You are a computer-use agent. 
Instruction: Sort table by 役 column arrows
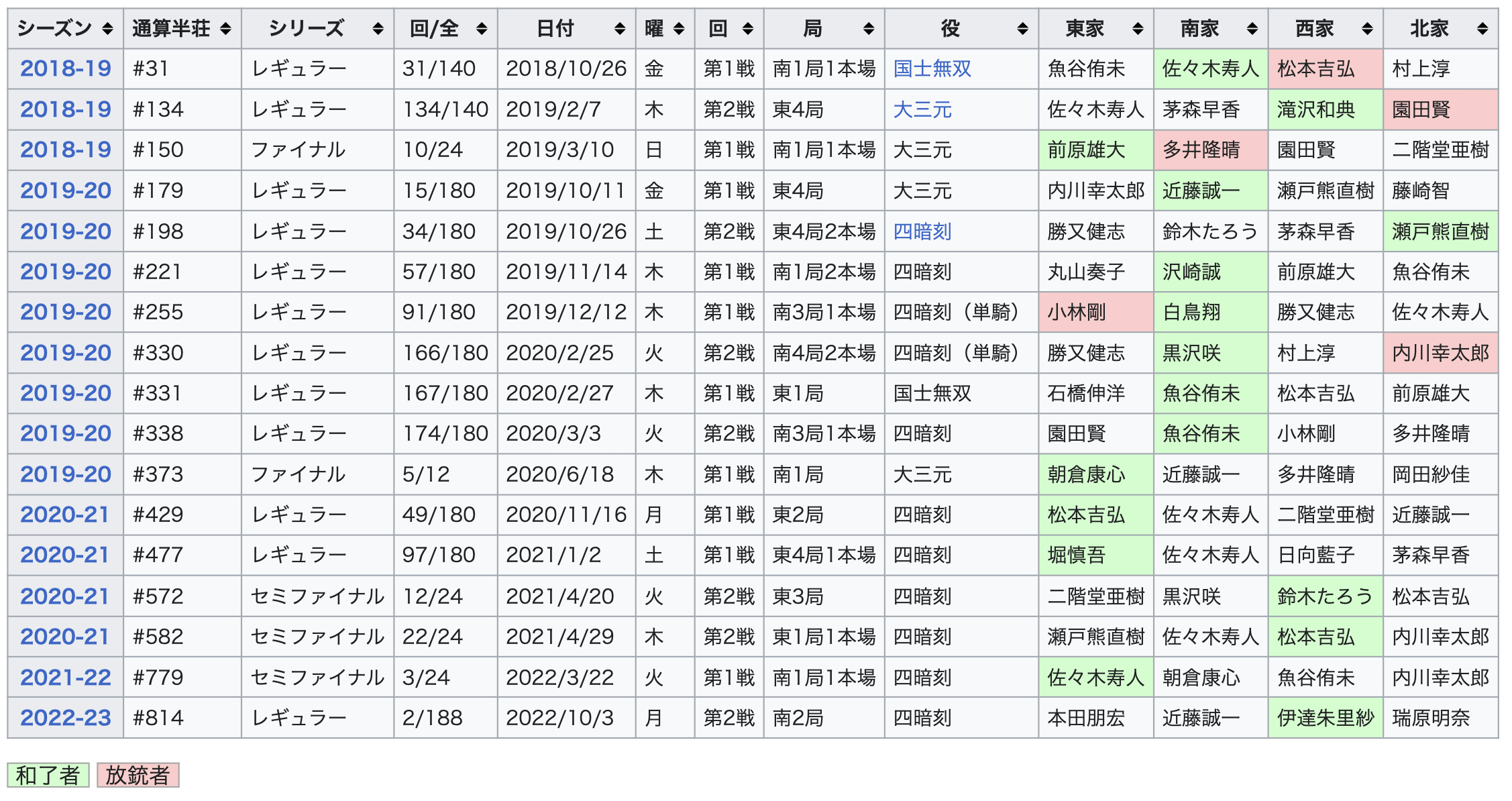pyautogui.click(x=1022, y=29)
